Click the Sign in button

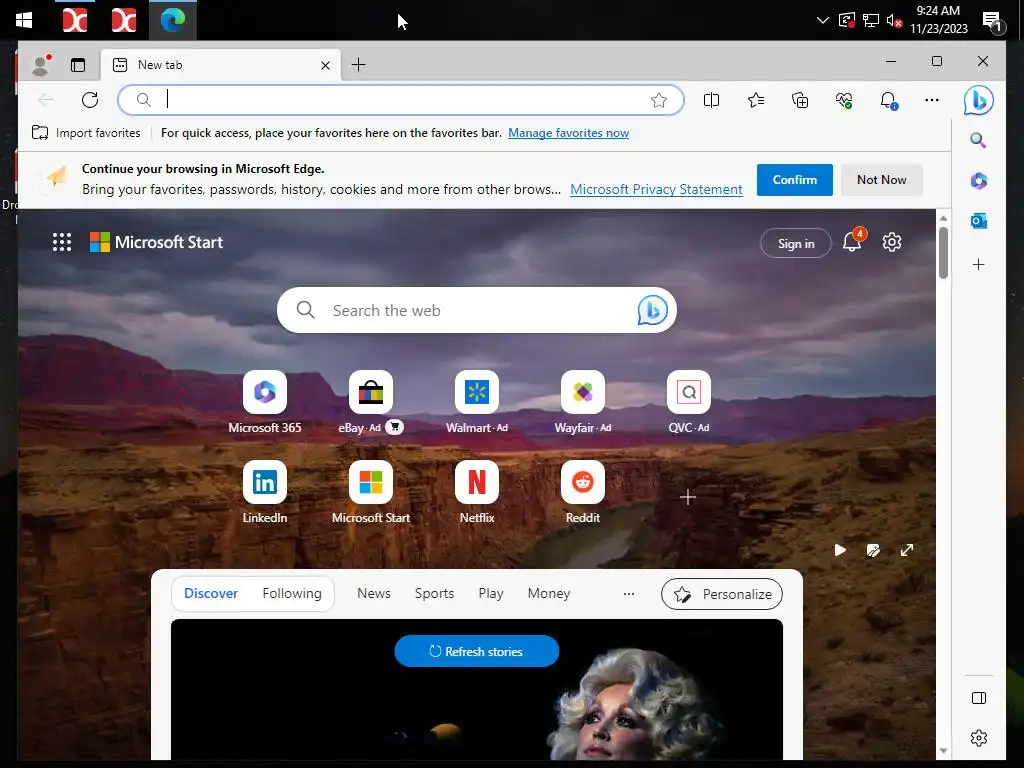[x=795, y=243]
